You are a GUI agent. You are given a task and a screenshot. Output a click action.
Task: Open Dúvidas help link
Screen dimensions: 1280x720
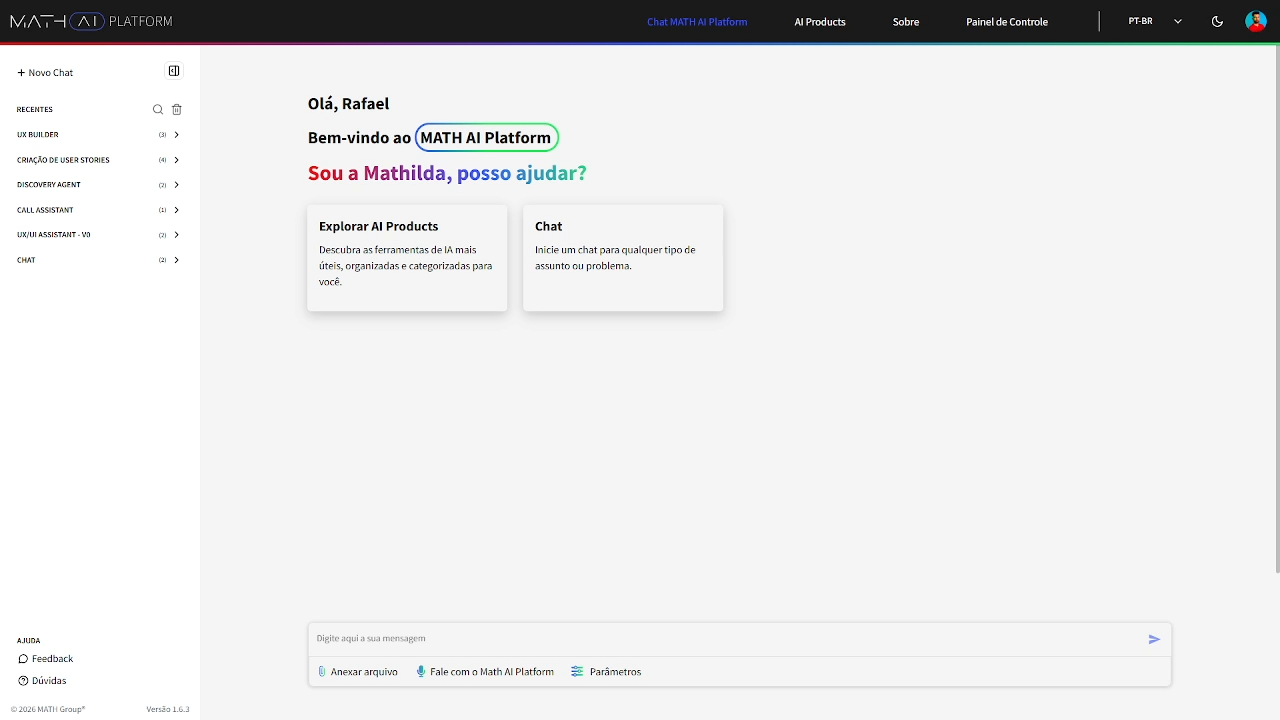(x=49, y=681)
